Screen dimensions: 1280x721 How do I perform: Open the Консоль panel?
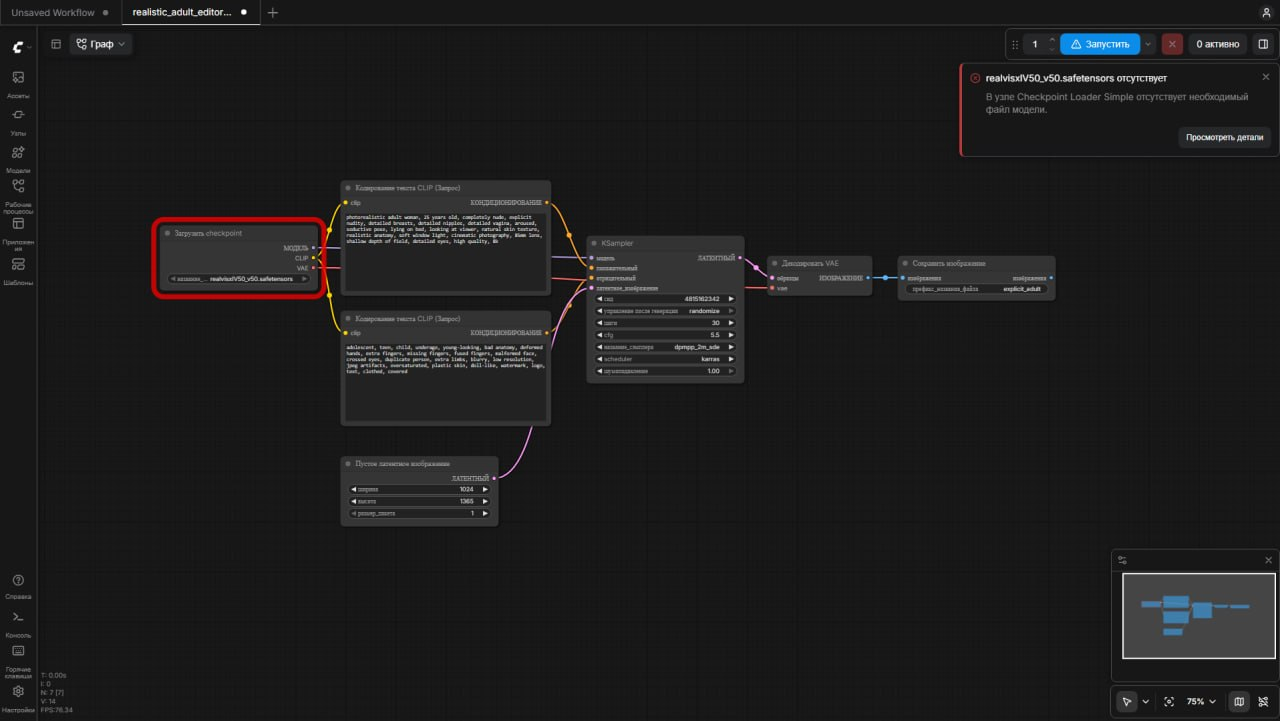[x=18, y=624]
